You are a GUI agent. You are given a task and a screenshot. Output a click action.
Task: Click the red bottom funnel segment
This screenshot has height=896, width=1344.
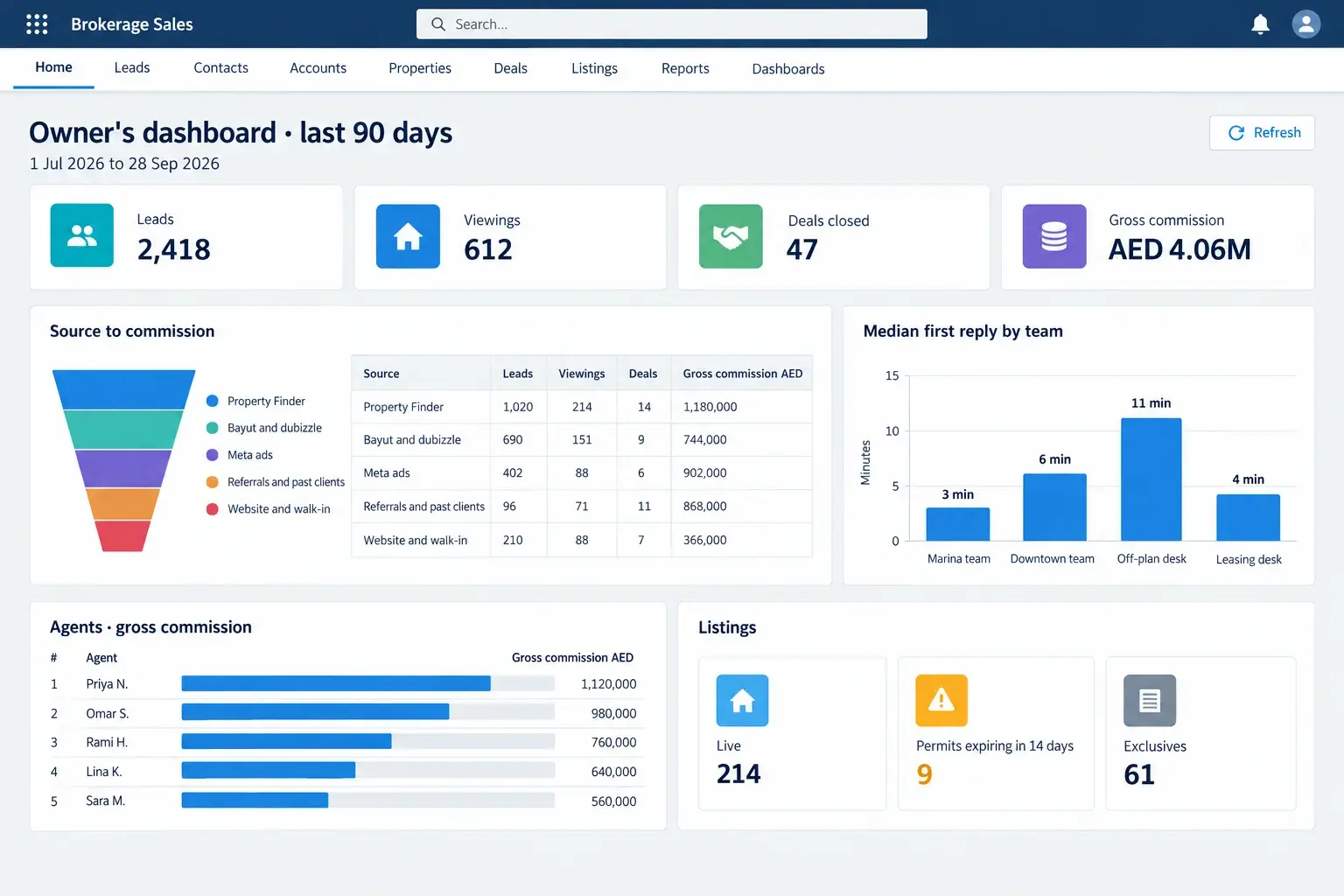click(x=122, y=536)
